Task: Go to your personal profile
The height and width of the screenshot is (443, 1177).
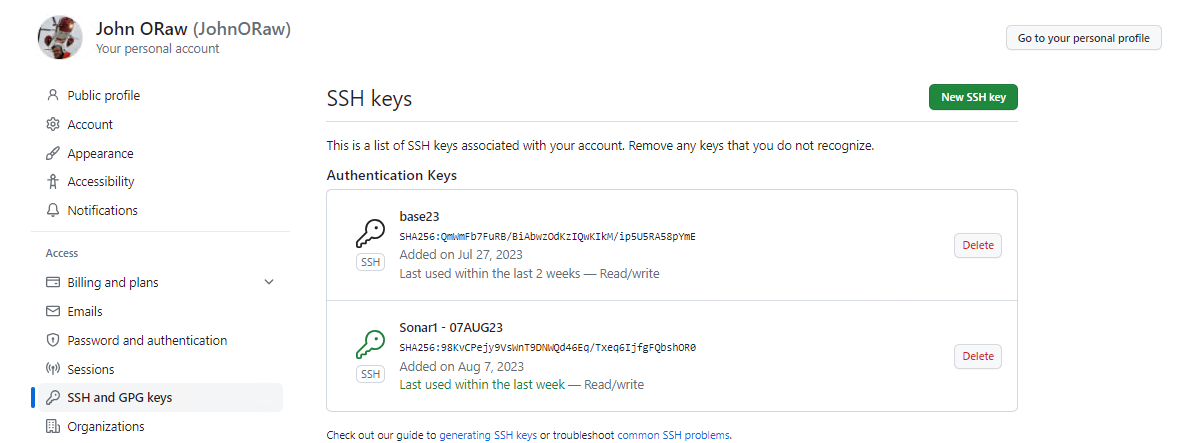Action: (1083, 38)
